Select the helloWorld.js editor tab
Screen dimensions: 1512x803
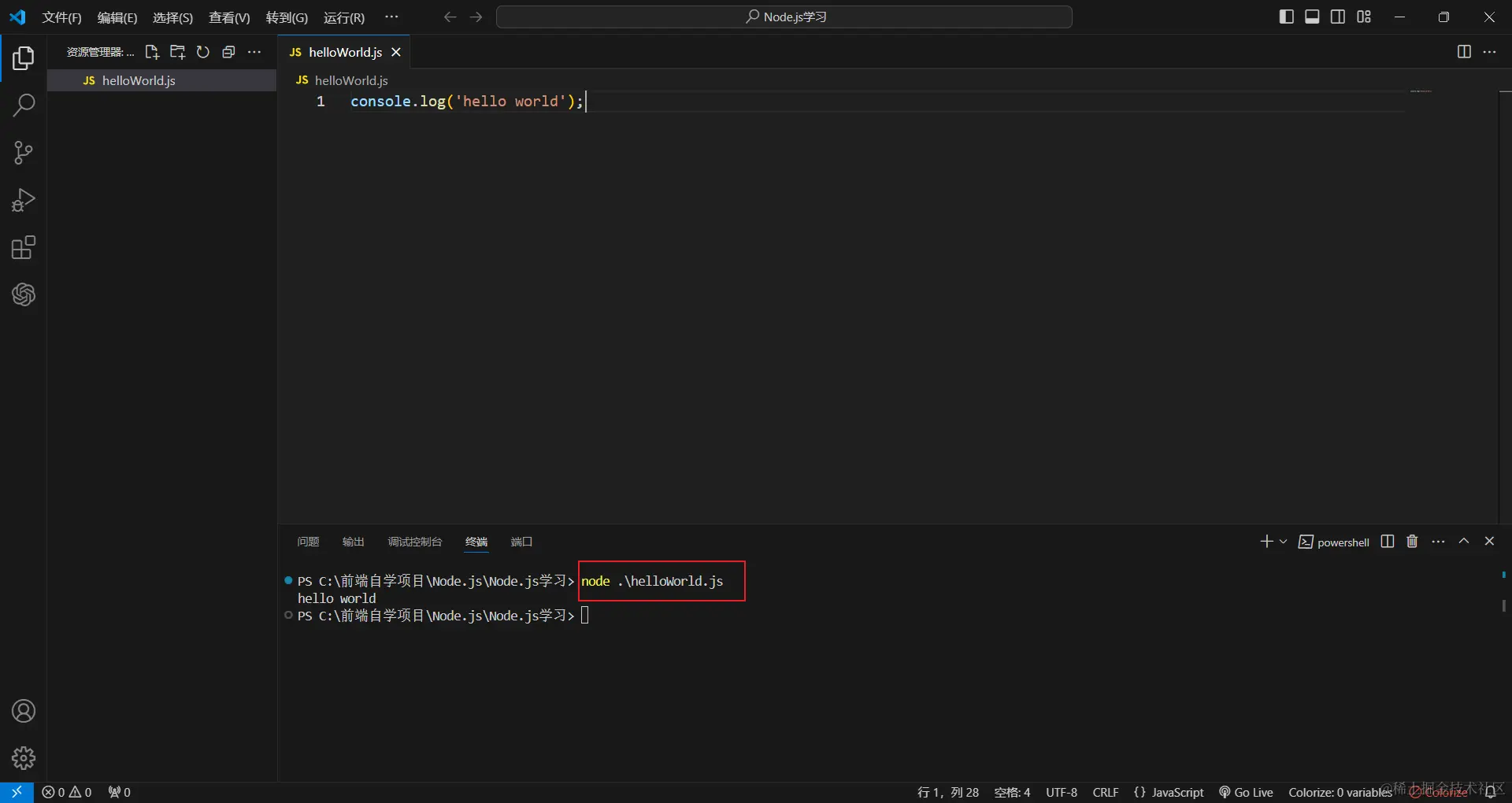[x=344, y=52]
